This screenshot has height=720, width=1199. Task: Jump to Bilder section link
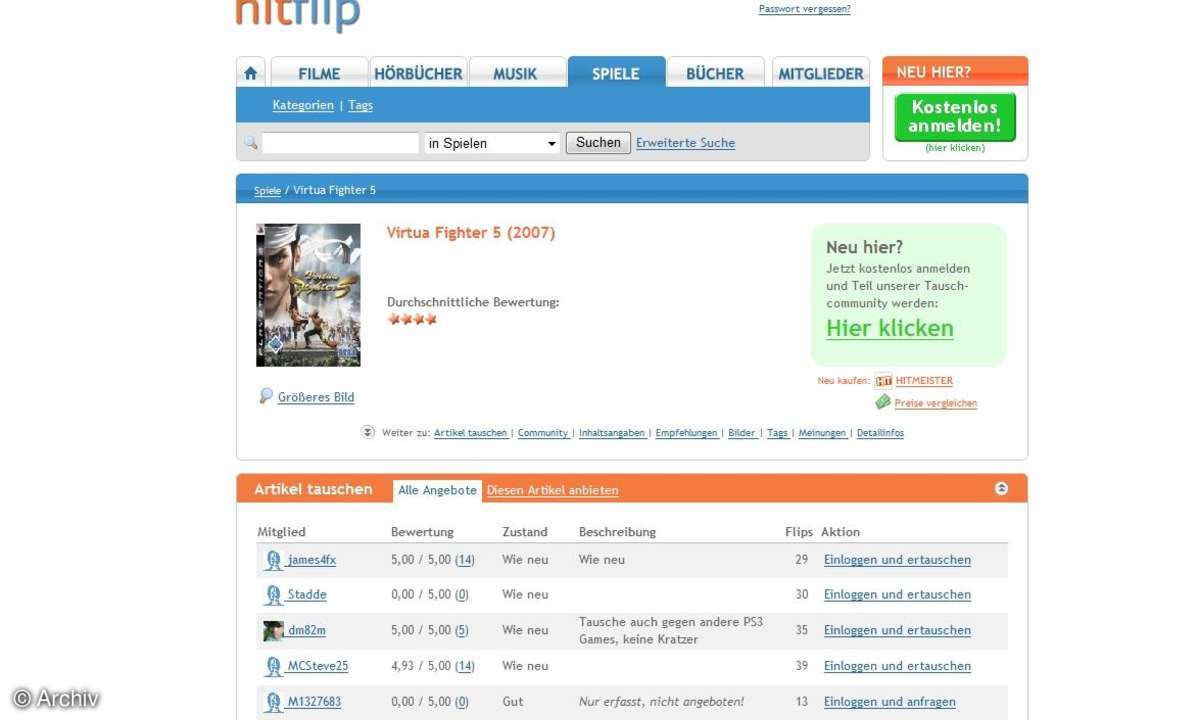[741, 433]
